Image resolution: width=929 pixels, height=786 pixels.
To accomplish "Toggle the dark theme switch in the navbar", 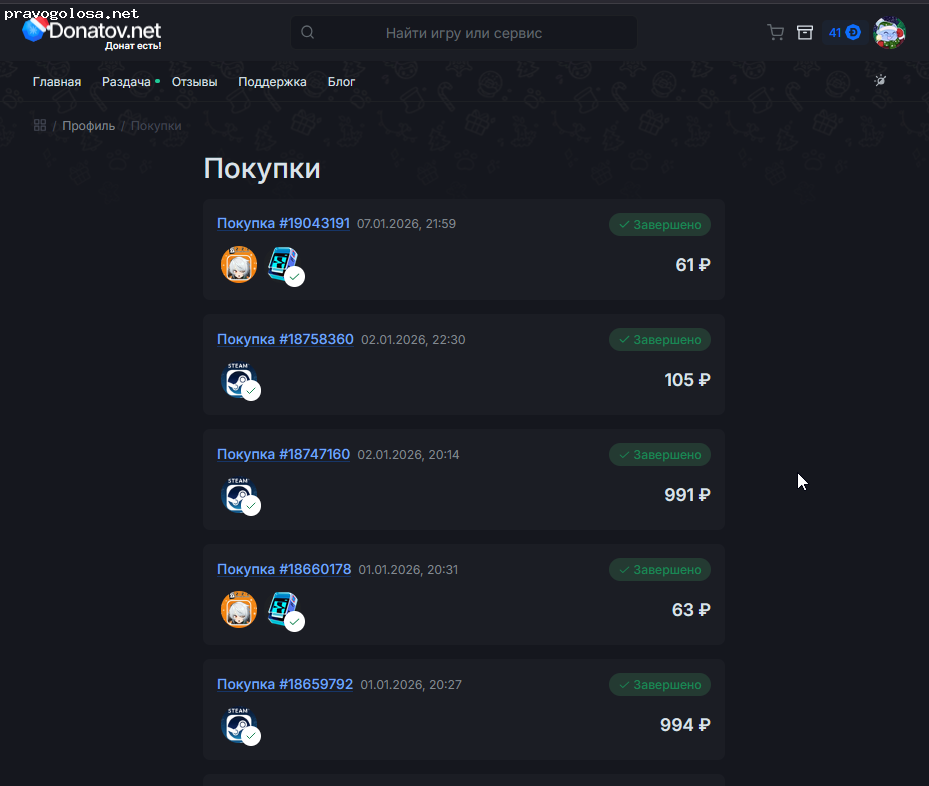I will (x=880, y=81).
